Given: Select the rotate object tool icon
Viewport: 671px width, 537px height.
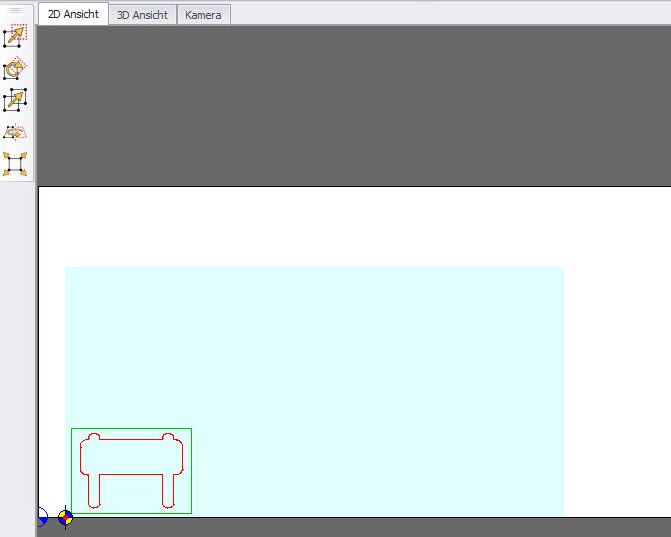Looking at the screenshot, I should click(x=15, y=69).
